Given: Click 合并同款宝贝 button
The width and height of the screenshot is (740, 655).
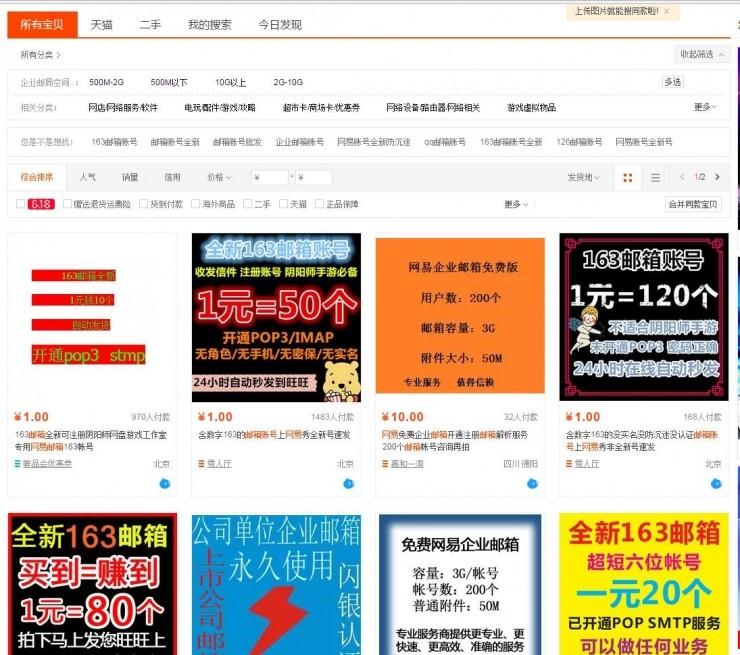Looking at the screenshot, I should pos(693,204).
